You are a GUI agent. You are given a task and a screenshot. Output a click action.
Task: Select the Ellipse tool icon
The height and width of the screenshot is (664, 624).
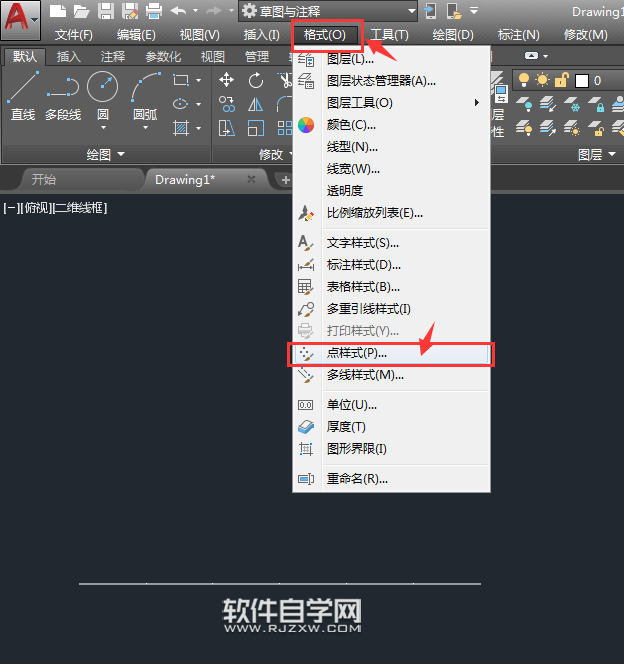tap(181, 104)
